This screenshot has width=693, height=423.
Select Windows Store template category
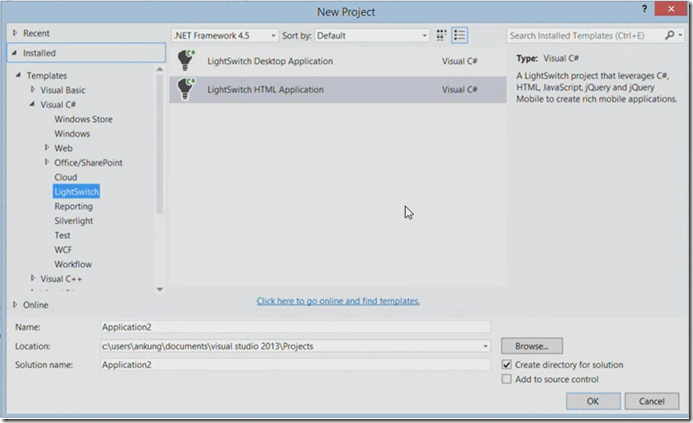click(x=83, y=119)
